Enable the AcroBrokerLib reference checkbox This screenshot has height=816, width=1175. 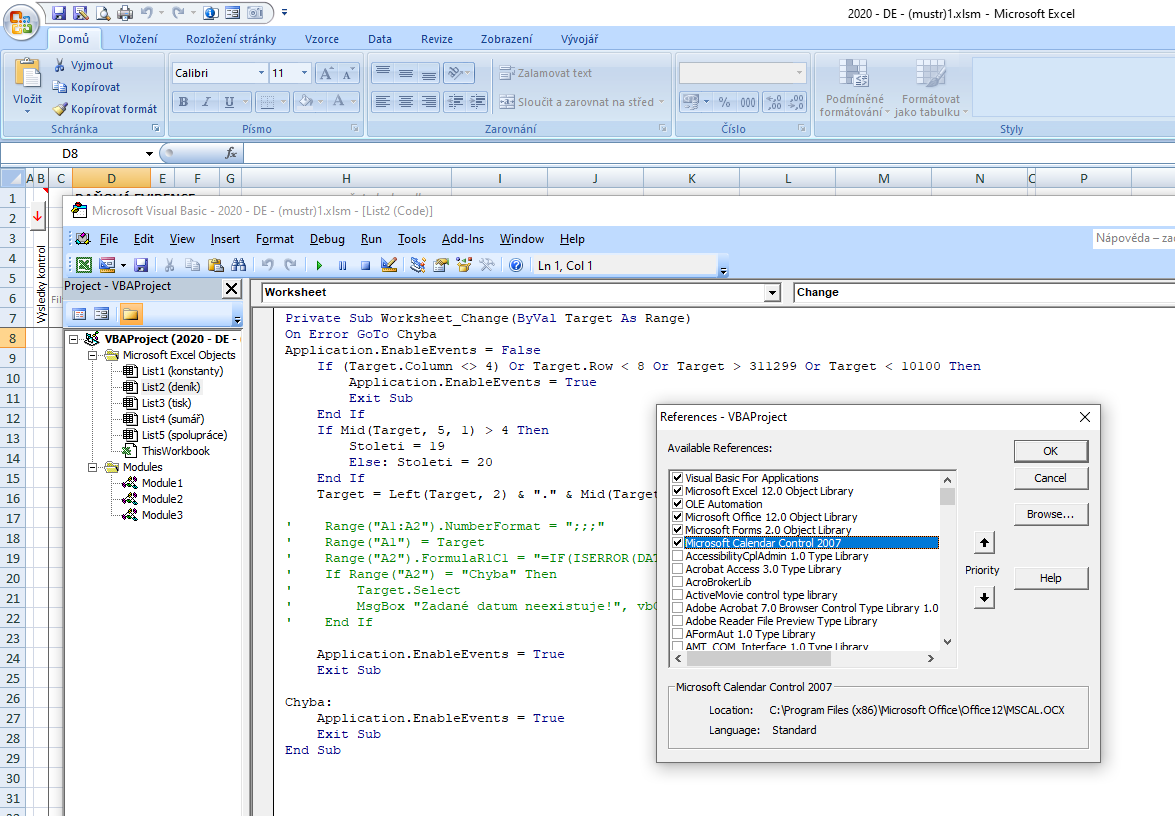pyautogui.click(x=678, y=582)
